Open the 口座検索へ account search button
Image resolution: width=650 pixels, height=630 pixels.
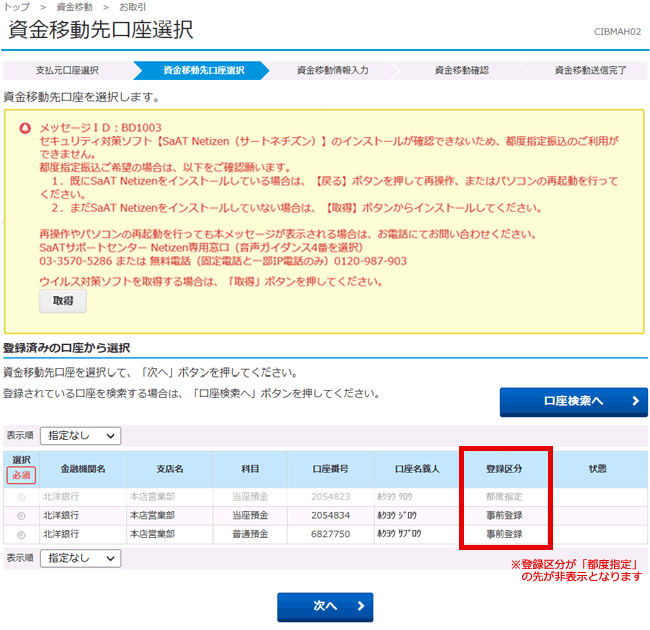[573, 402]
